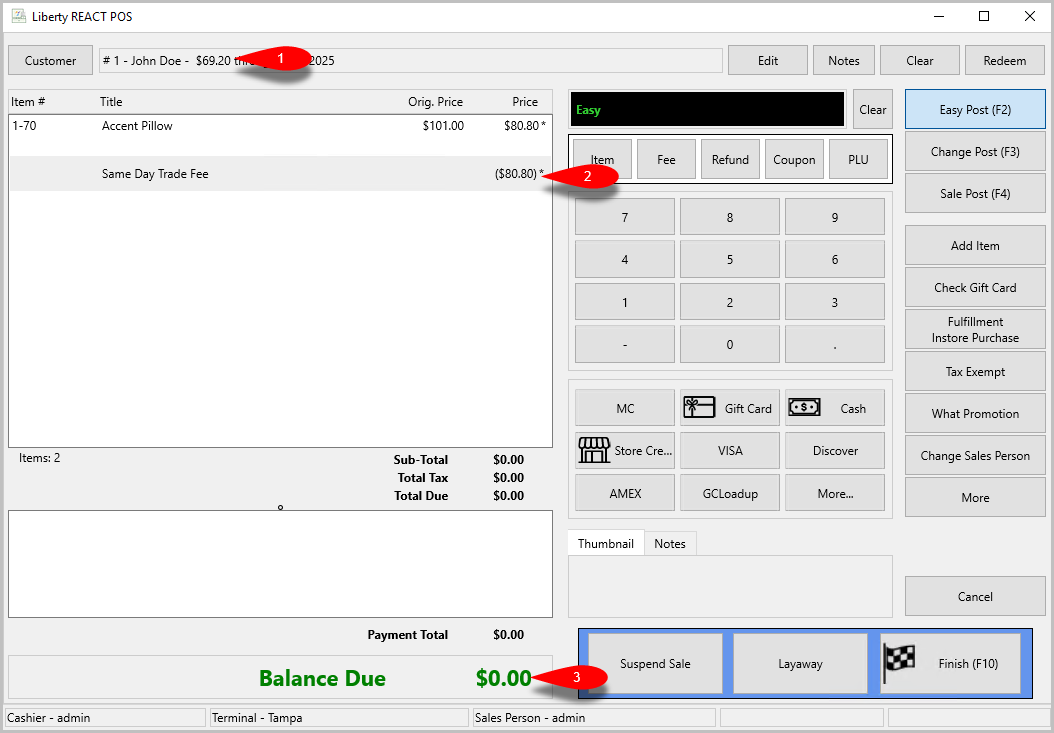Open the More button below Change Sales Person
This screenshot has height=733, width=1054.
pos(975,498)
